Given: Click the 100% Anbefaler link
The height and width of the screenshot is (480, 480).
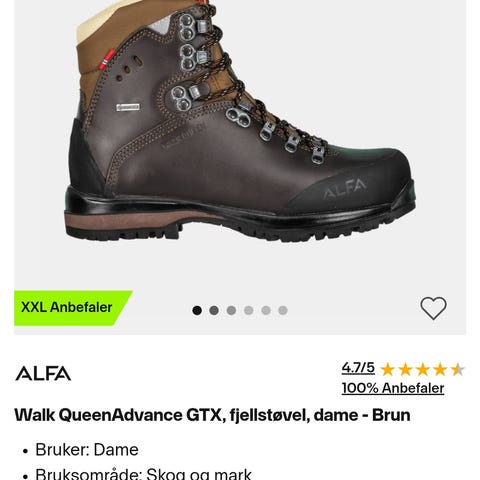Looking at the screenshot, I should coord(393,388).
